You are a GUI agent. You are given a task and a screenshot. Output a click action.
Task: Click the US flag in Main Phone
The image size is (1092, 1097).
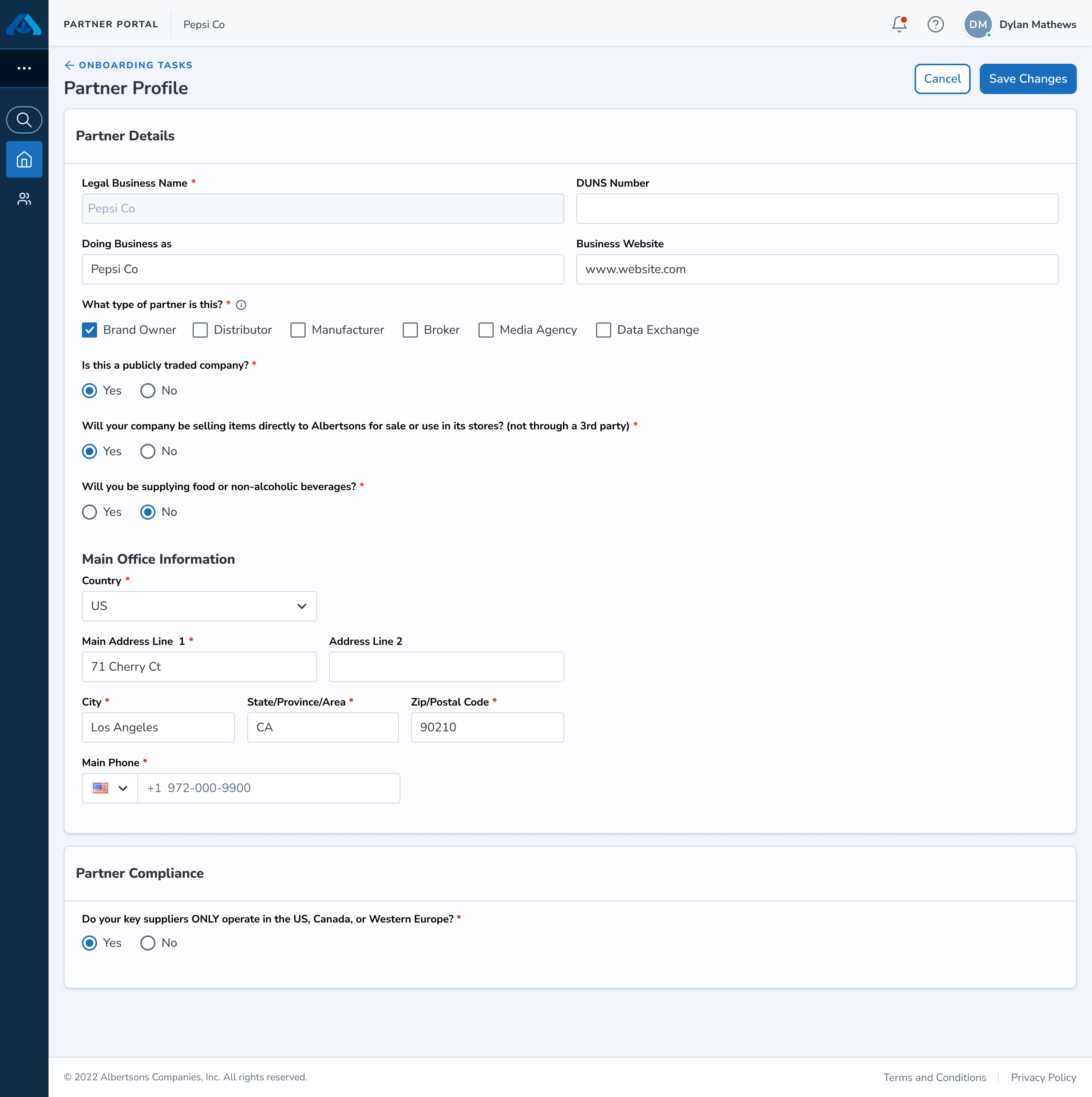(100, 788)
